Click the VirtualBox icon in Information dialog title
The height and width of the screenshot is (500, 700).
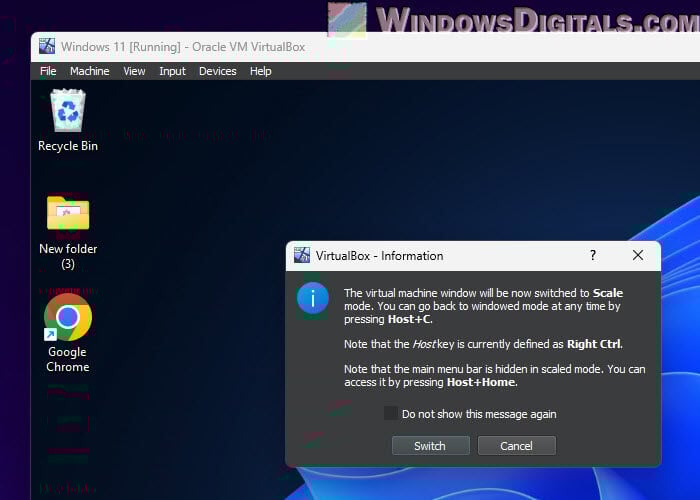[x=302, y=255]
